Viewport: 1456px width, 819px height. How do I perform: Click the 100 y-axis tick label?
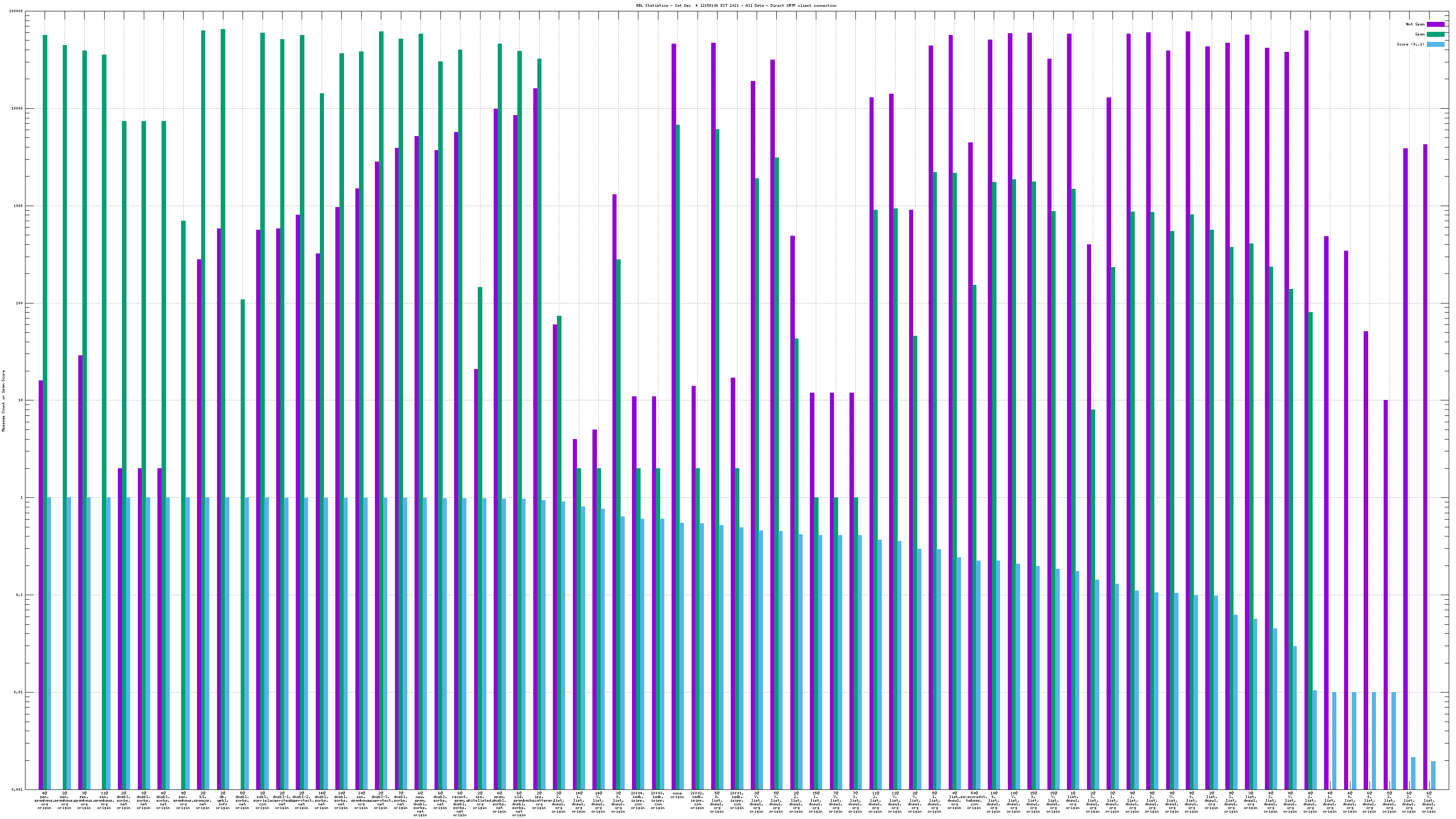pyautogui.click(x=20, y=303)
